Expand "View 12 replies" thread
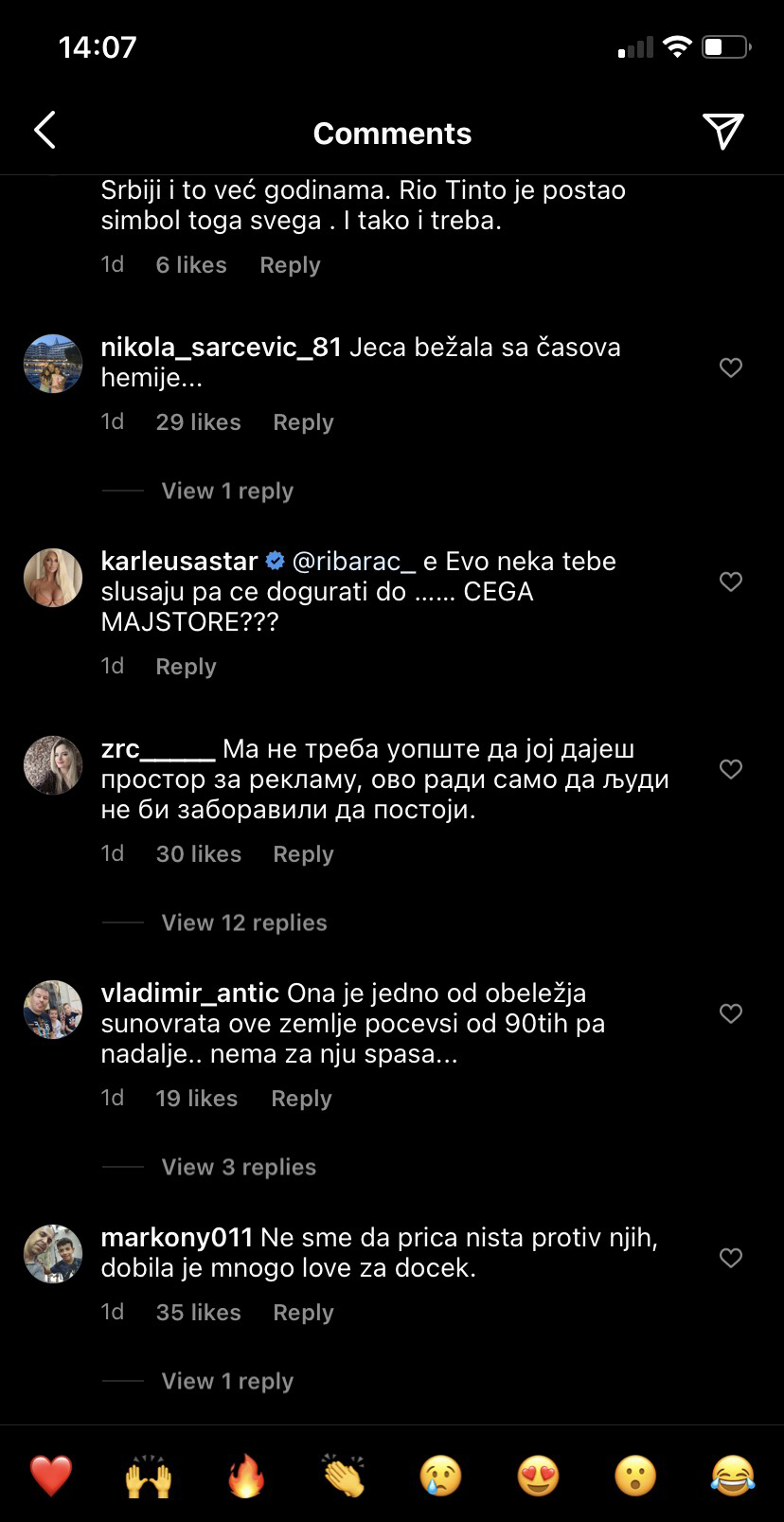The width and height of the screenshot is (784, 1522). (244, 922)
